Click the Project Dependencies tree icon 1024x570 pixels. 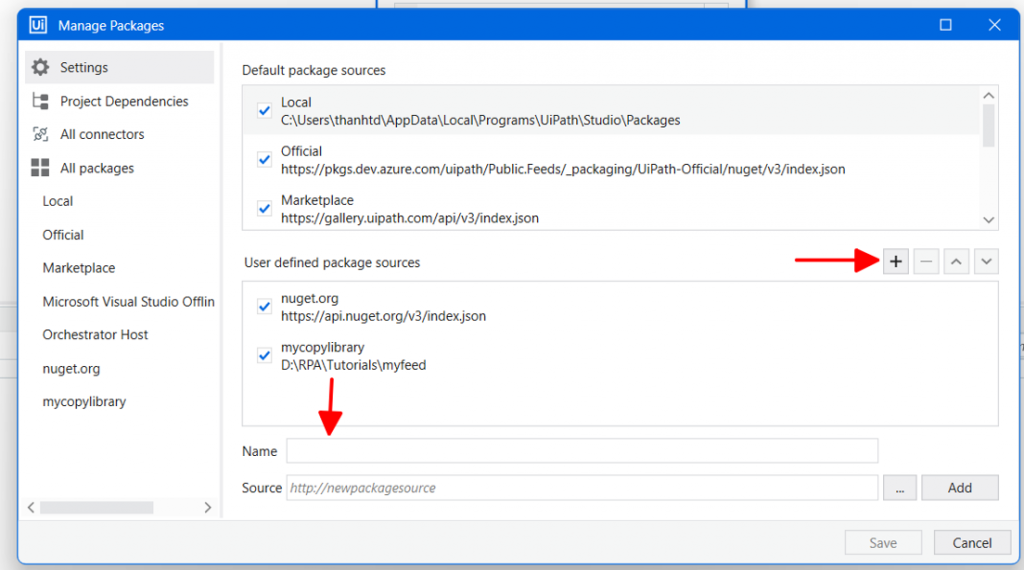coord(40,101)
